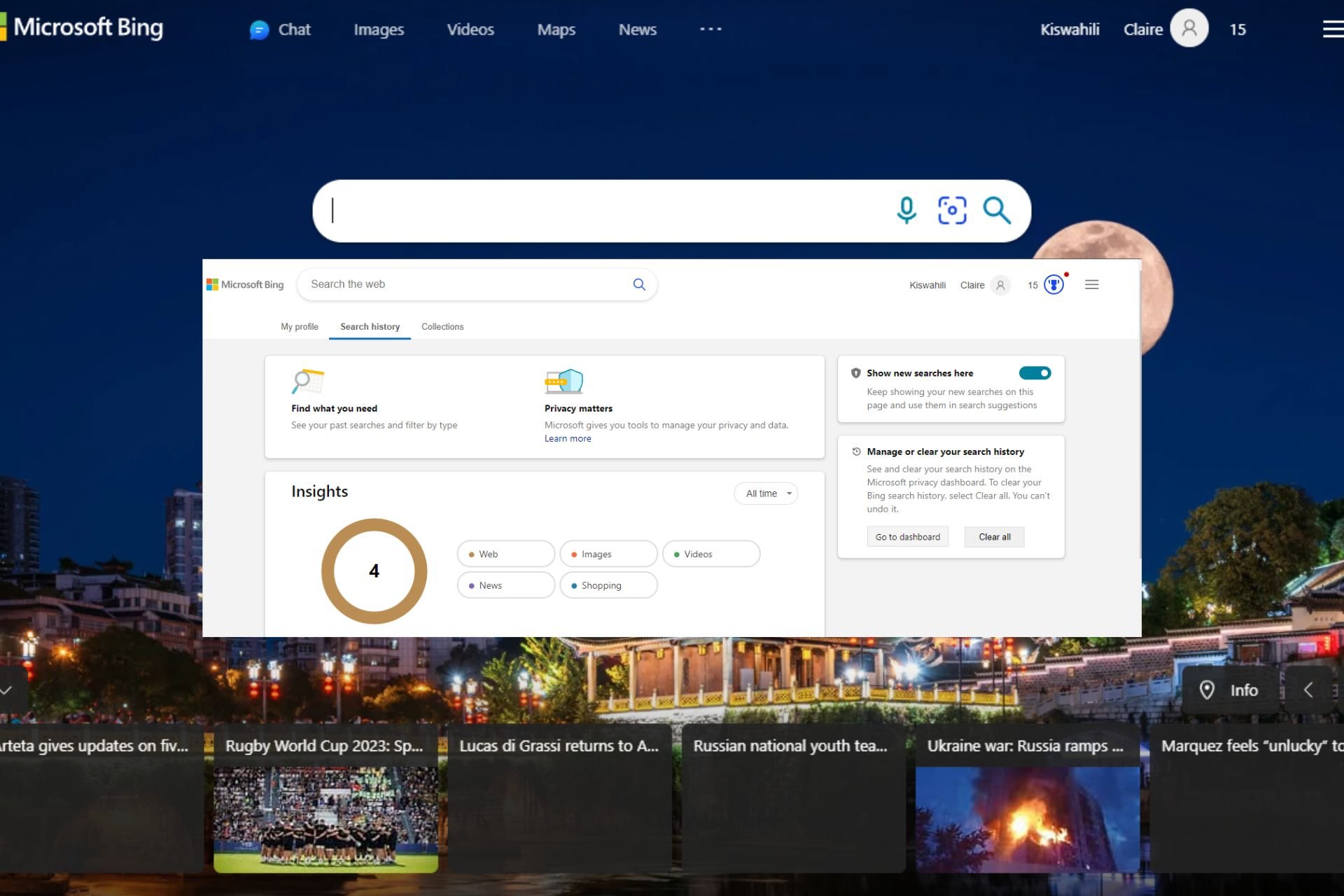Click the microphone voice search icon

pos(906,210)
